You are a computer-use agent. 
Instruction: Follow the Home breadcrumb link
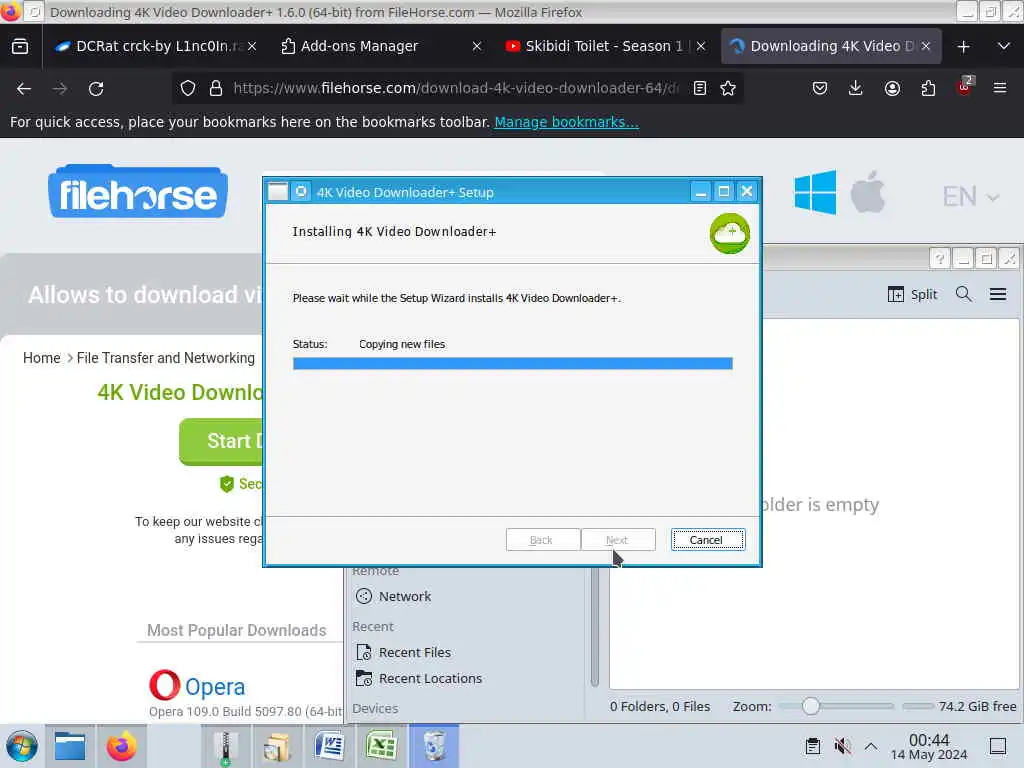[x=41, y=358]
